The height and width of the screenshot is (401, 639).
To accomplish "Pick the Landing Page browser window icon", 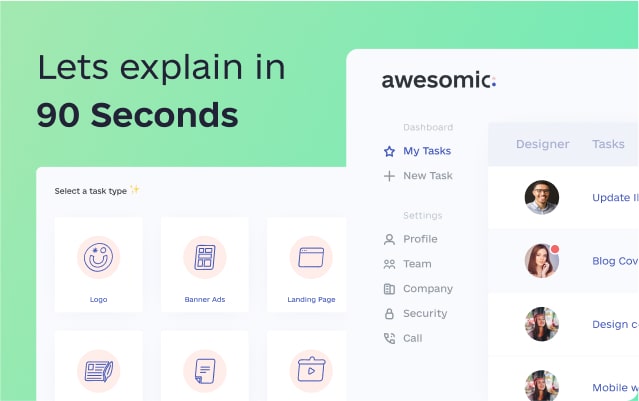I will (x=311, y=257).
